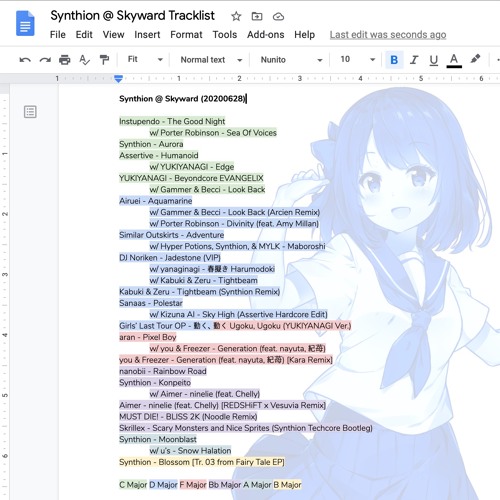Toggle bold formatting off
Image resolution: width=500 pixels, height=500 pixels.
click(394, 60)
